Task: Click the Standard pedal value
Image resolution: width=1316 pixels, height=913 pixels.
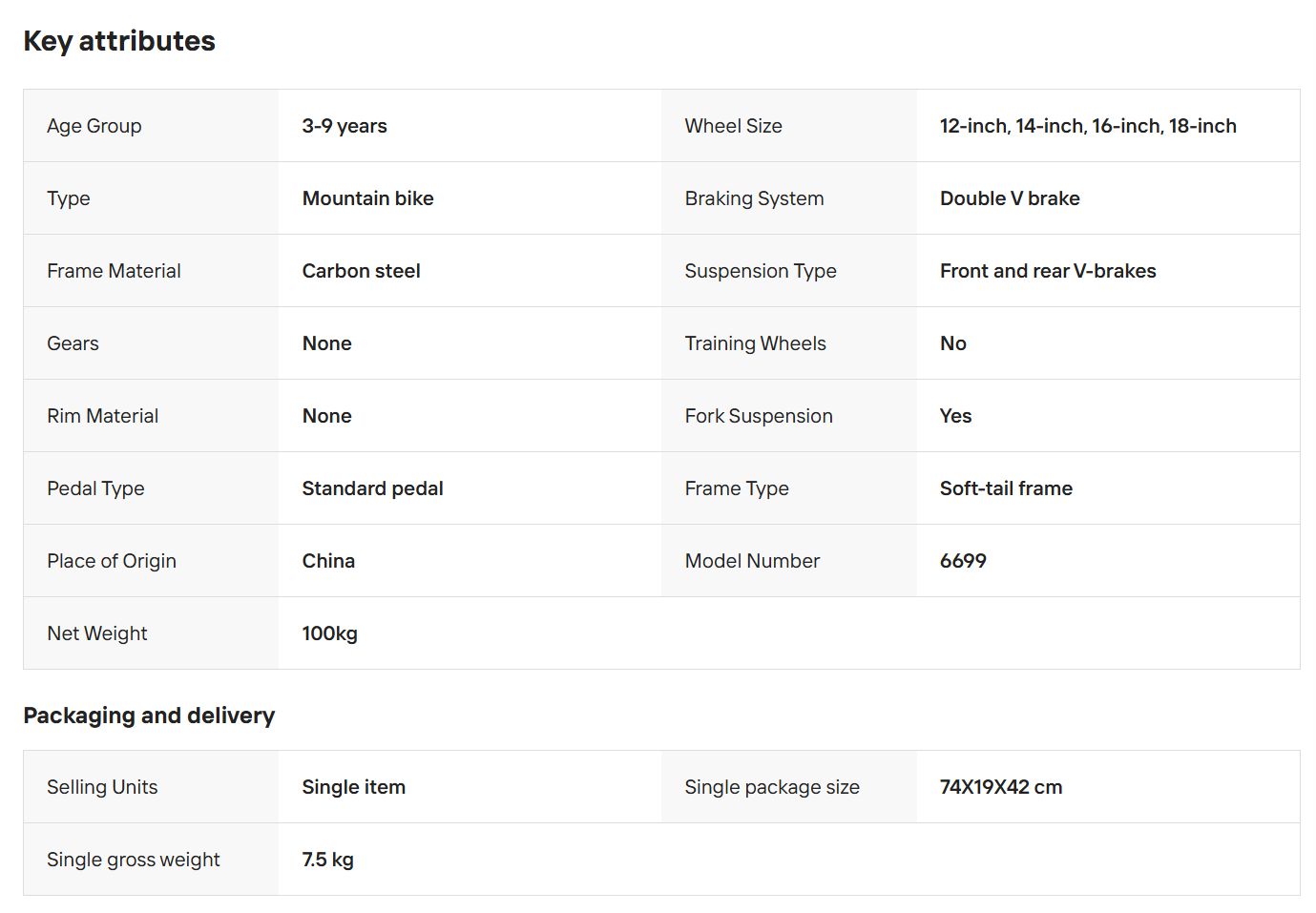Action: click(x=373, y=488)
